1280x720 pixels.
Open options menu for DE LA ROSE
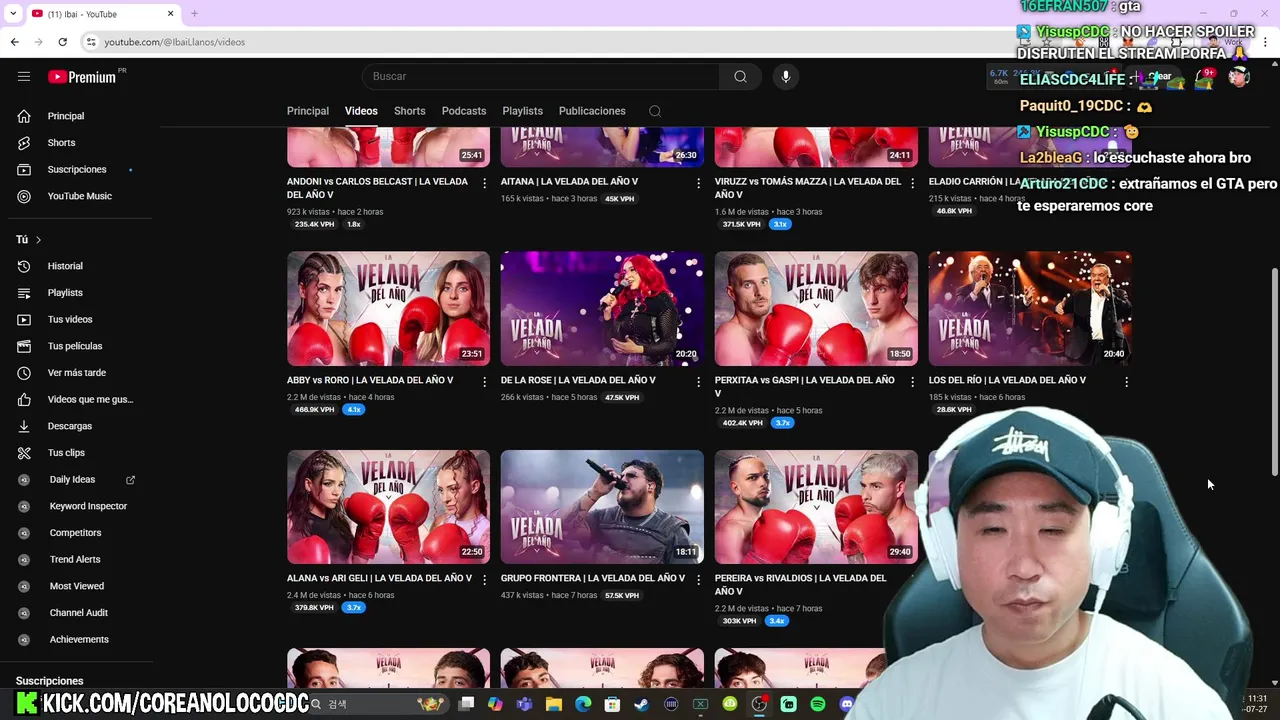(698, 382)
